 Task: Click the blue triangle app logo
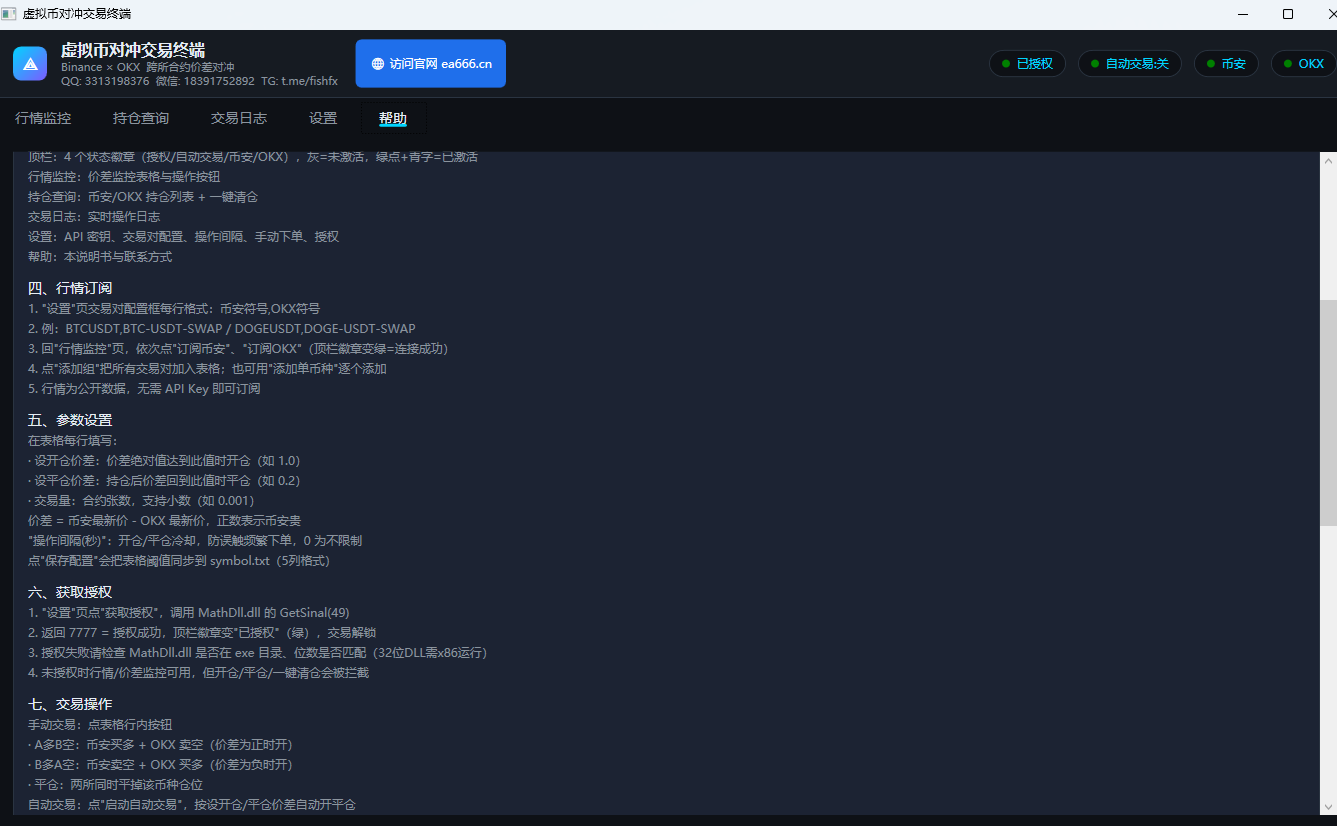[x=30, y=64]
